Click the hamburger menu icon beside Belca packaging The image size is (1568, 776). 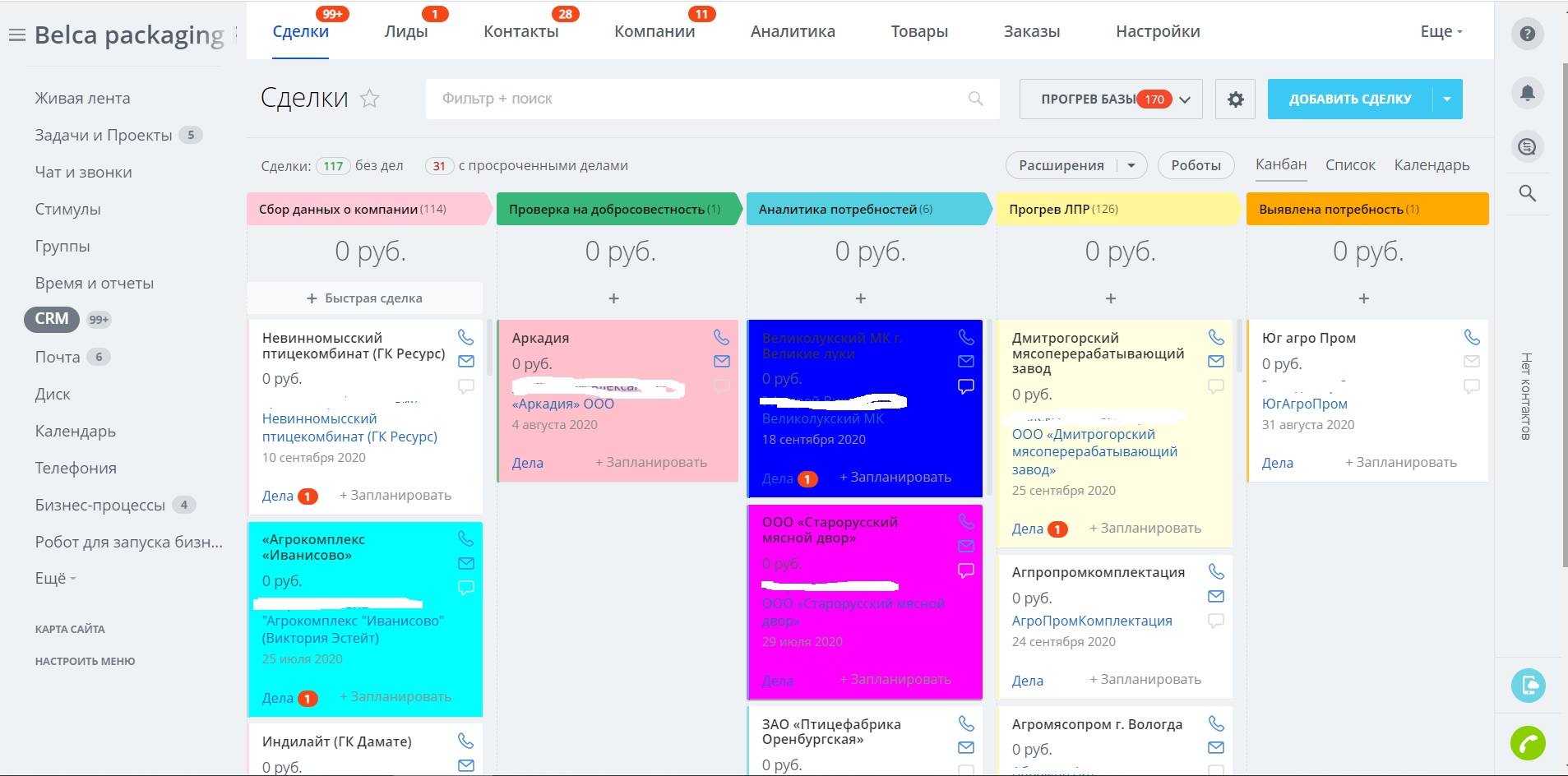pyautogui.click(x=16, y=35)
